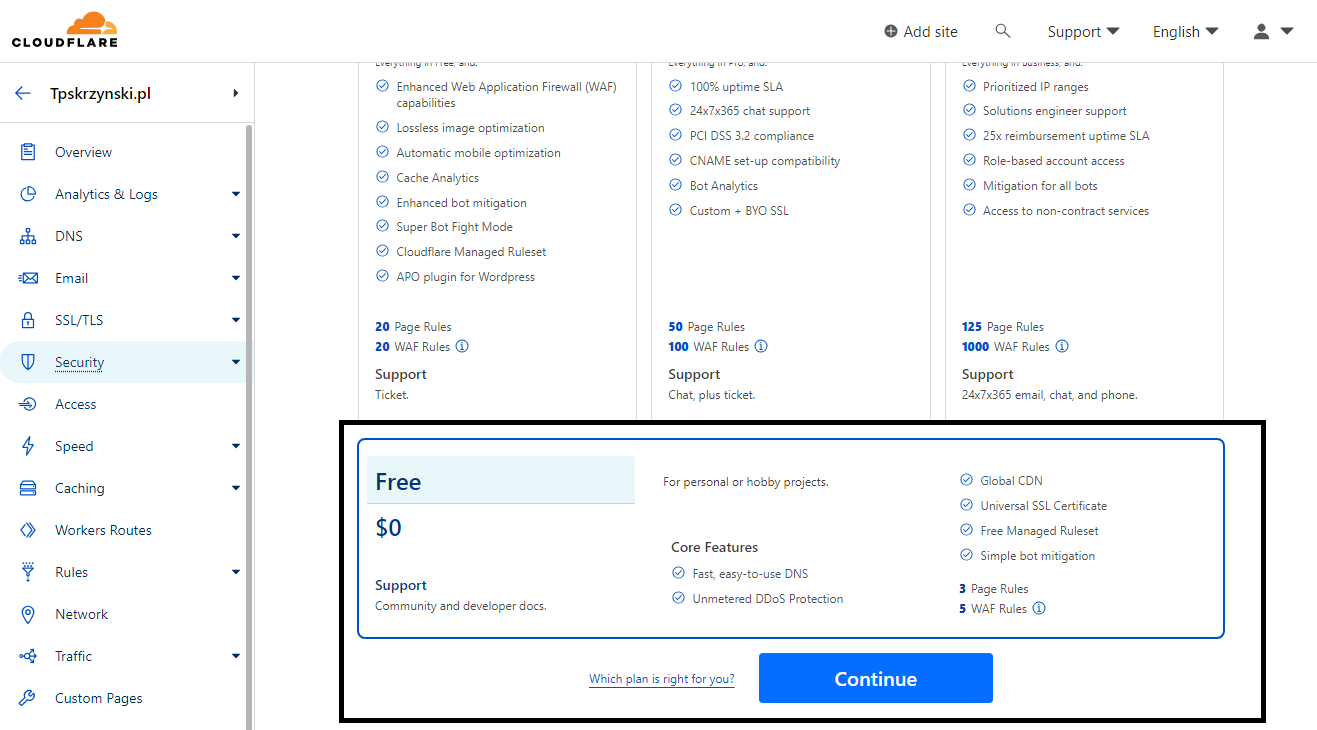The image size is (1317, 730).
Task: Open the Support dropdown menu
Action: [1083, 32]
